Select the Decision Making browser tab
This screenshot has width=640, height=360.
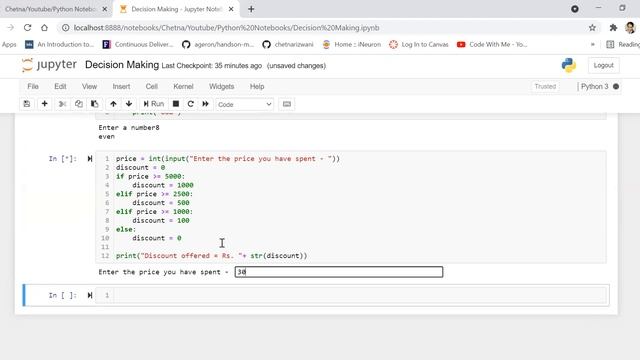[x=176, y=9]
